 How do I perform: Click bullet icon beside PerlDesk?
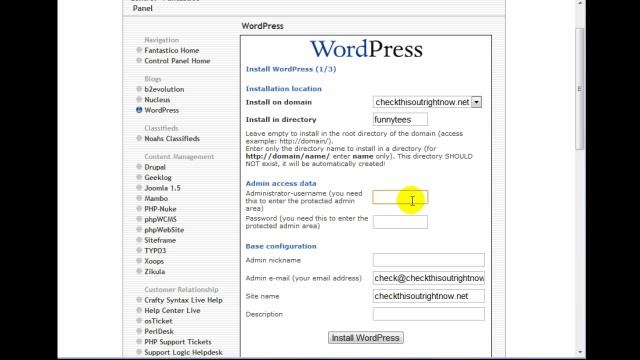click(x=139, y=331)
